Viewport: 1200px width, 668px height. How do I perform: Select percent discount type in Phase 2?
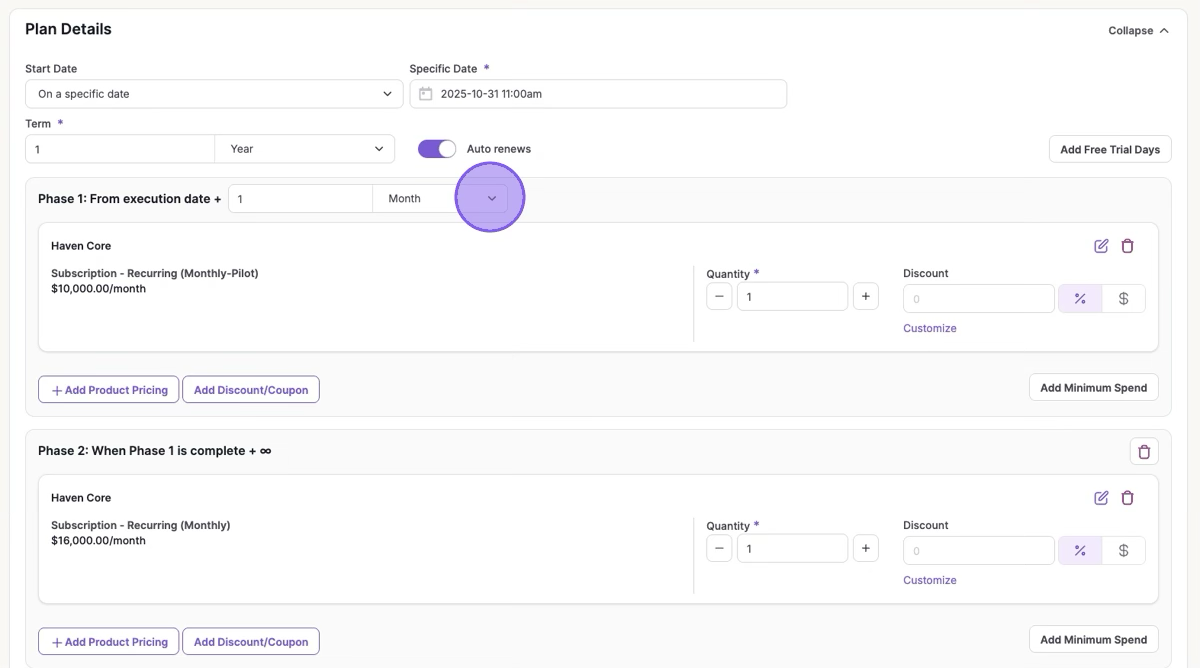(1080, 551)
